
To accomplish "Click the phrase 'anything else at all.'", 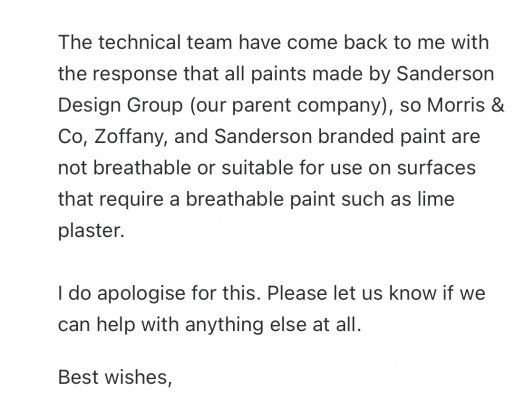I will pyautogui.click(x=273, y=325).
